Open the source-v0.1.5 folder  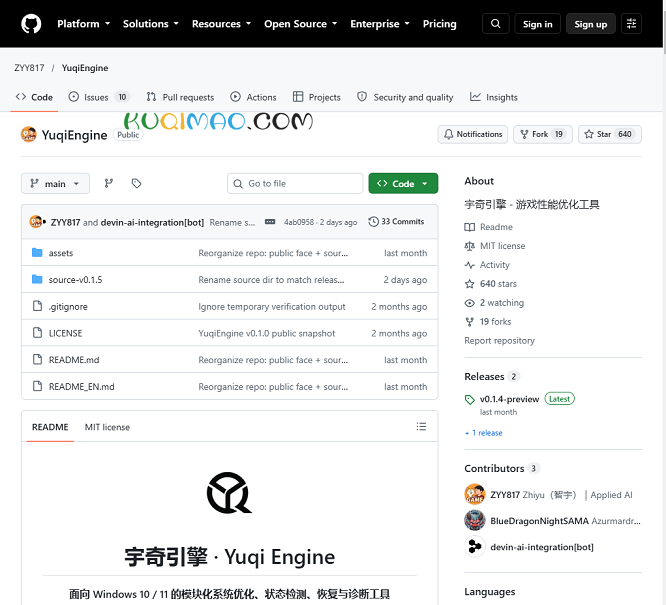coord(75,280)
